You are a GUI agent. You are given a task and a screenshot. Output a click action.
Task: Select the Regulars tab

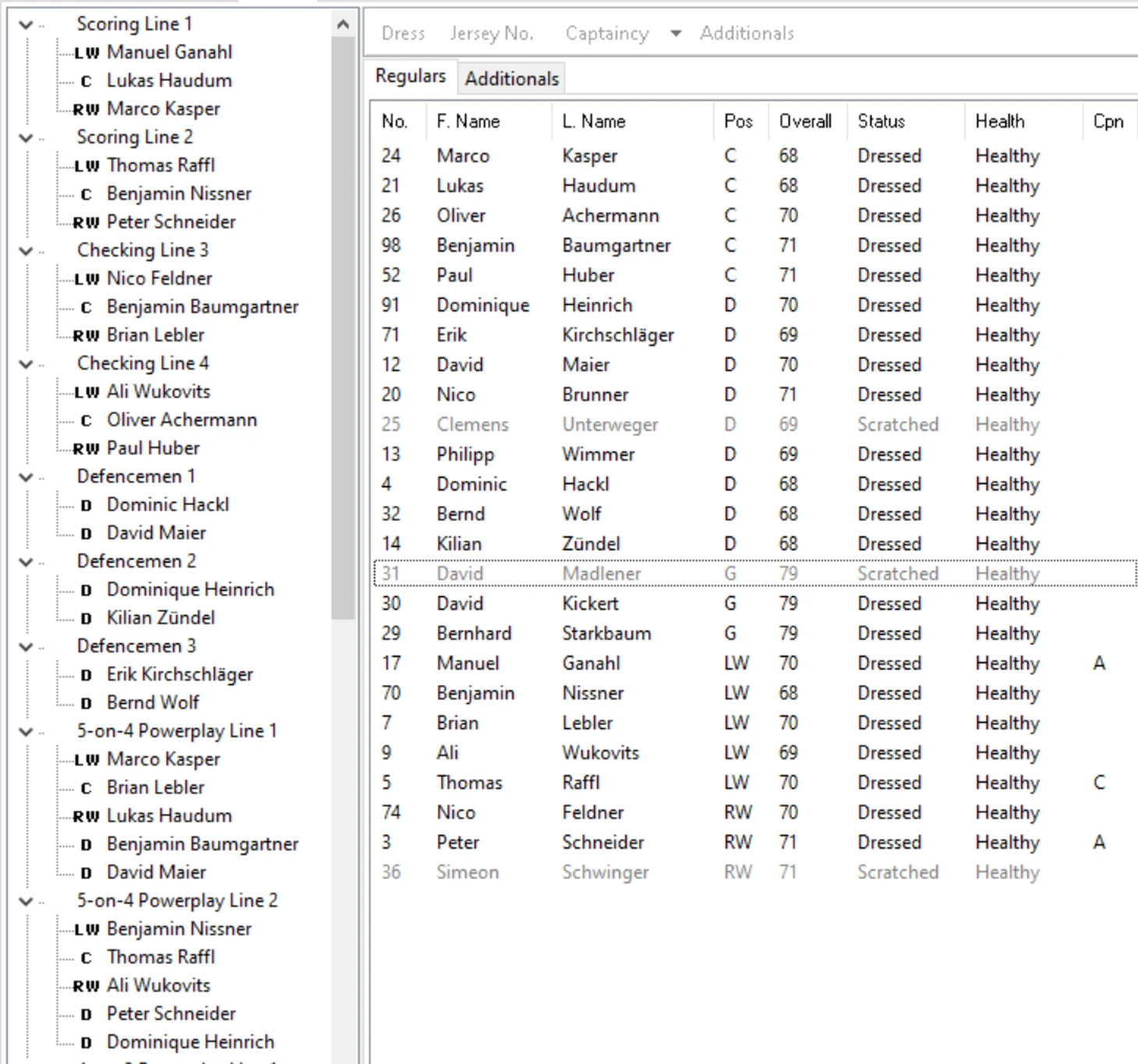(410, 76)
